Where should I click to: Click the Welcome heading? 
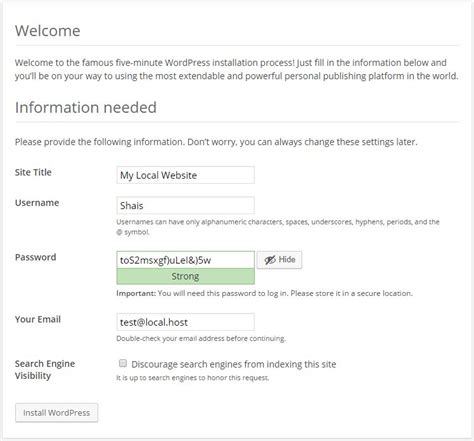coord(48,31)
